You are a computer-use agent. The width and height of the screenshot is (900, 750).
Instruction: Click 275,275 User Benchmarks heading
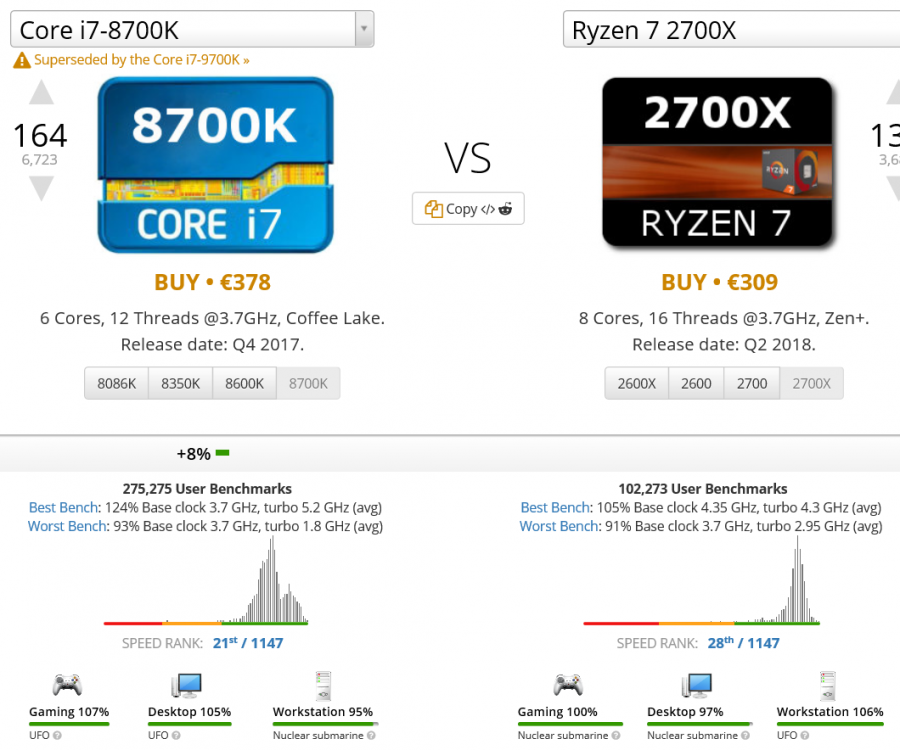[207, 489]
